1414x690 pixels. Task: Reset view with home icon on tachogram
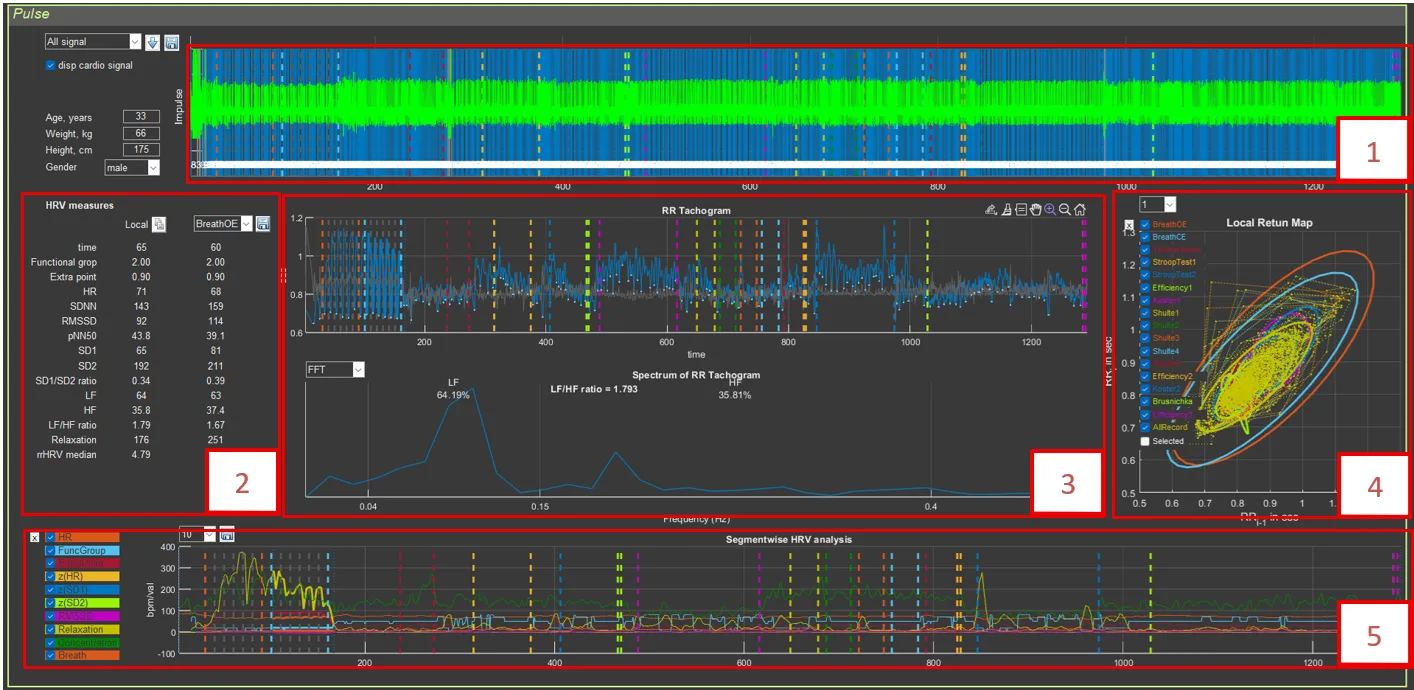pyautogui.click(x=1080, y=210)
